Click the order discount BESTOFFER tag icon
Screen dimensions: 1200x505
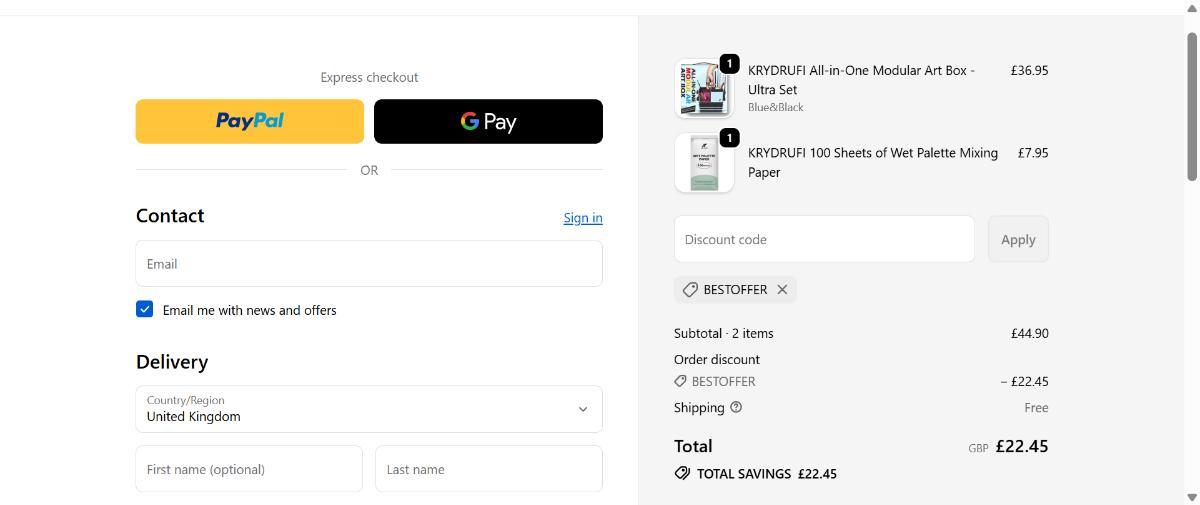(680, 381)
